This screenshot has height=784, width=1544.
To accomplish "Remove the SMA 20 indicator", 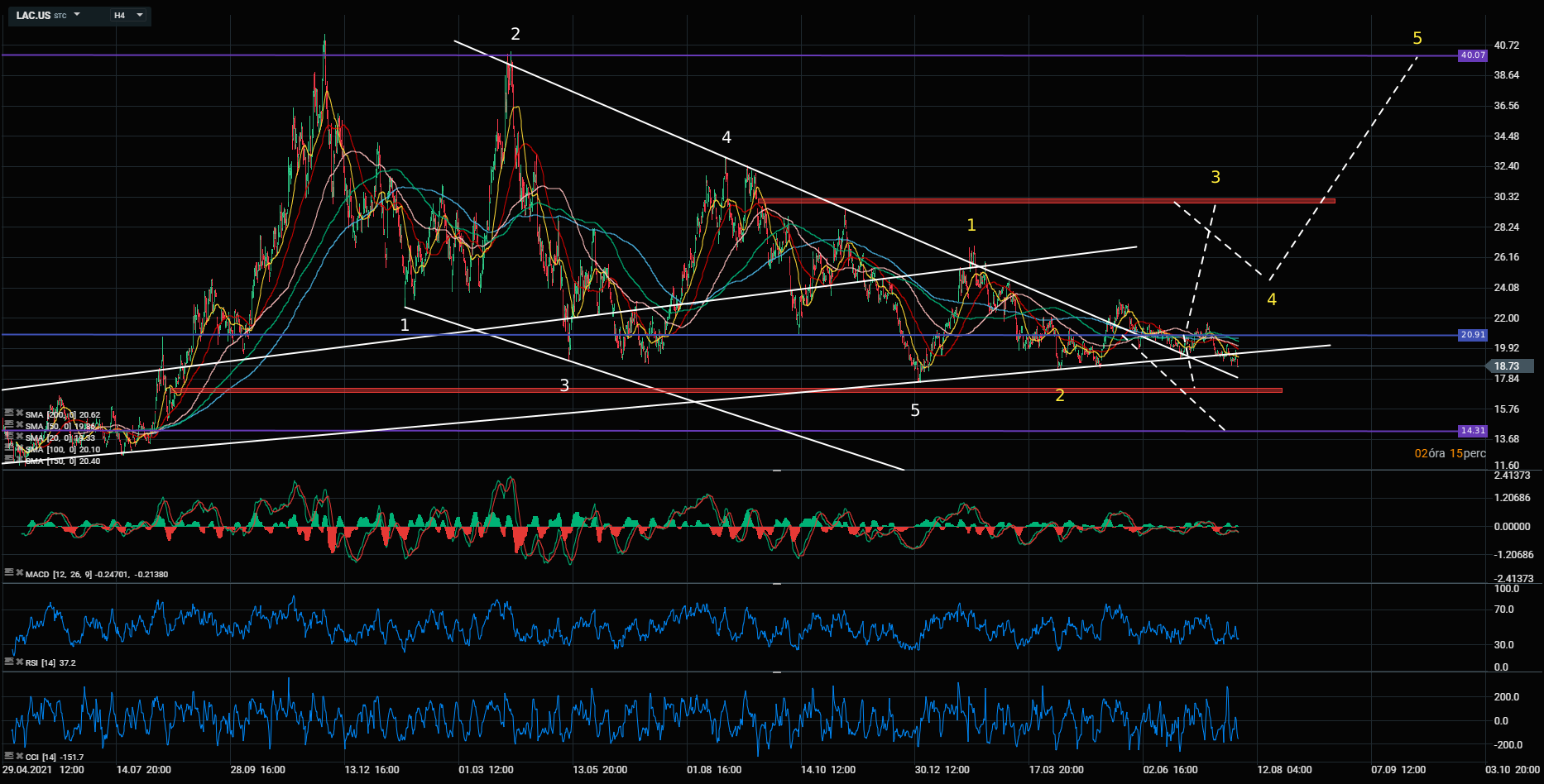I will [x=19, y=437].
